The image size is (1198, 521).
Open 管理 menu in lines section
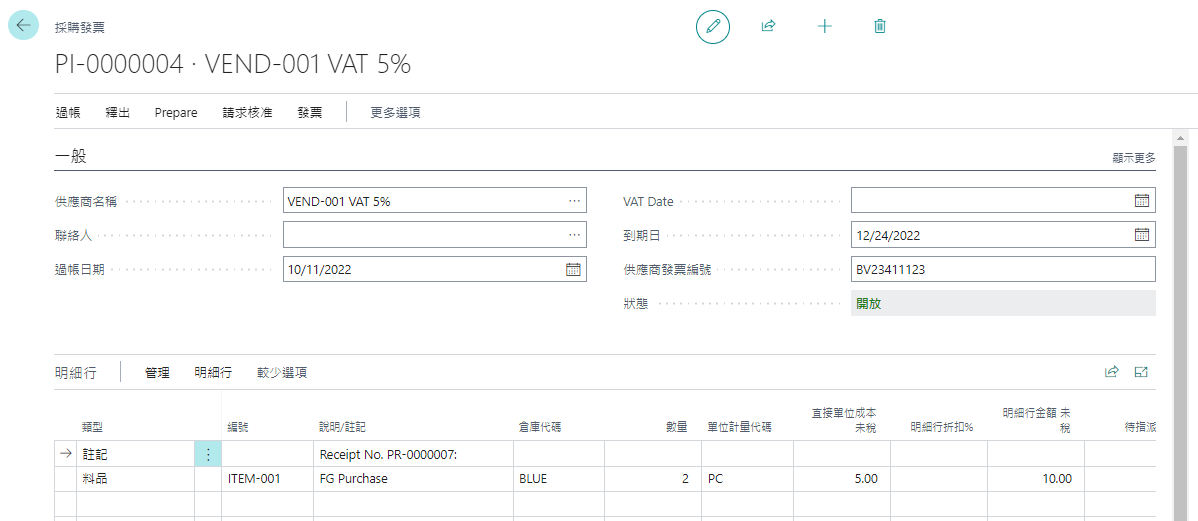[157, 373]
